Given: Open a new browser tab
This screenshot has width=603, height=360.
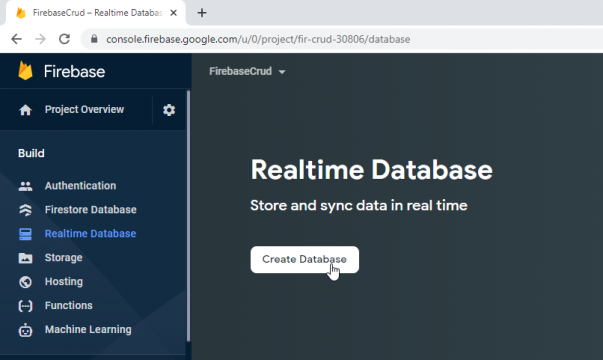Looking at the screenshot, I should pos(202,13).
